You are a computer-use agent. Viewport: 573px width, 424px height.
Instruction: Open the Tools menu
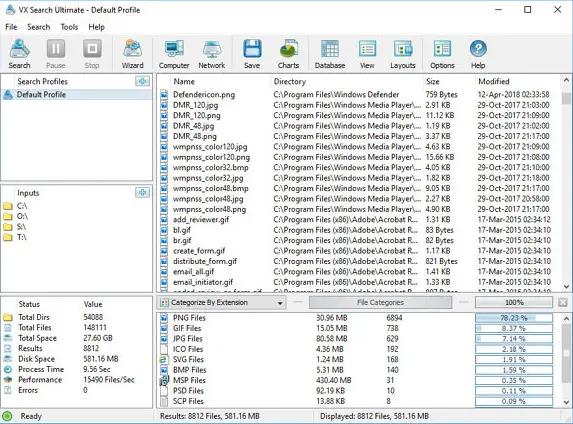click(69, 27)
